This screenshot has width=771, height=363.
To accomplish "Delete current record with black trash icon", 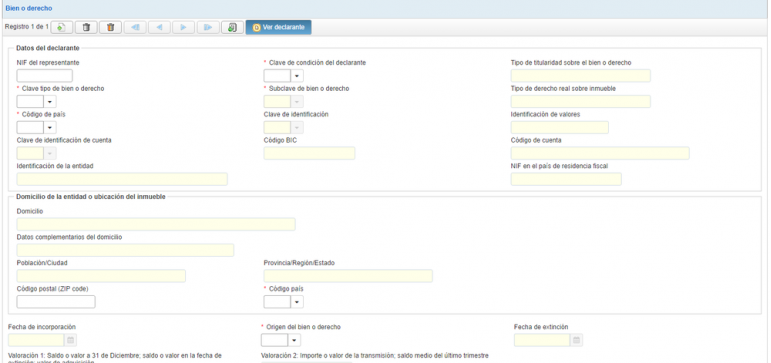I will click(x=86, y=28).
